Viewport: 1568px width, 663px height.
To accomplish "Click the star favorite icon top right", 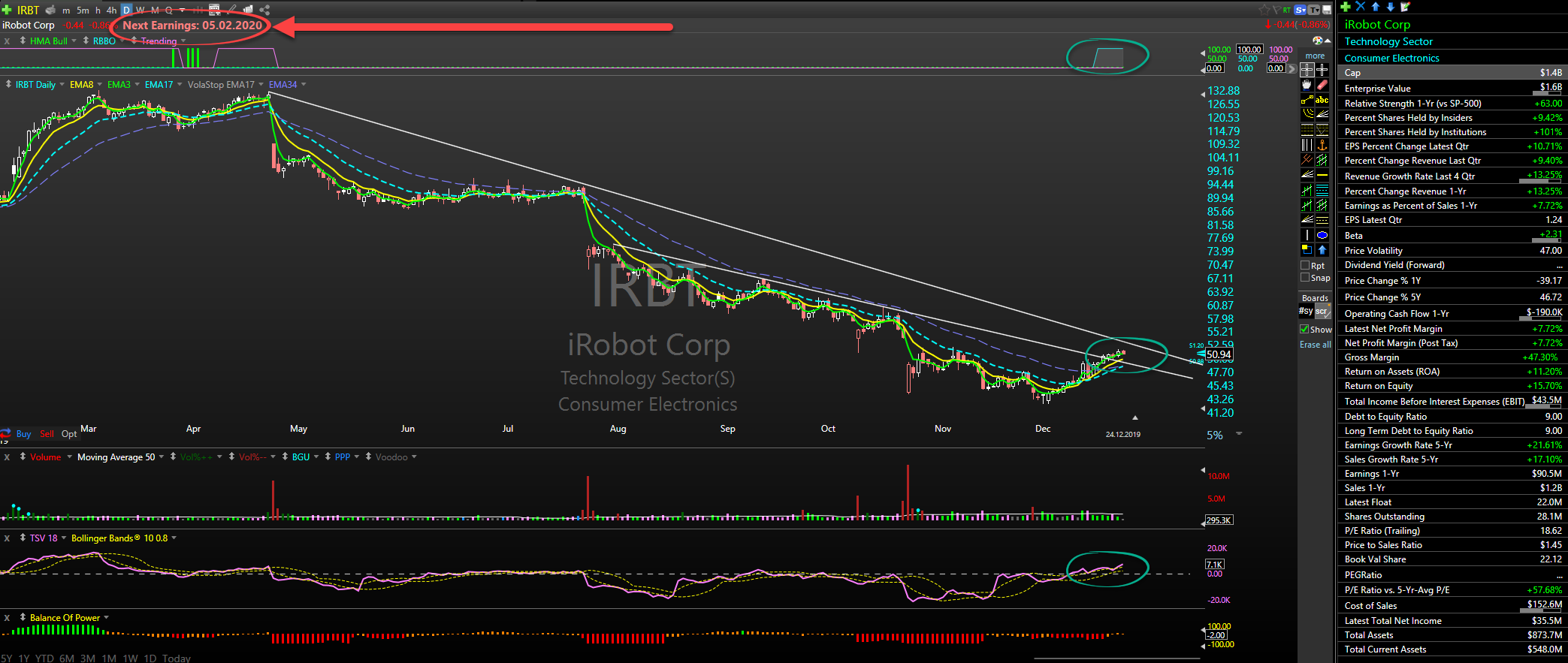I will tap(1264, 10).
